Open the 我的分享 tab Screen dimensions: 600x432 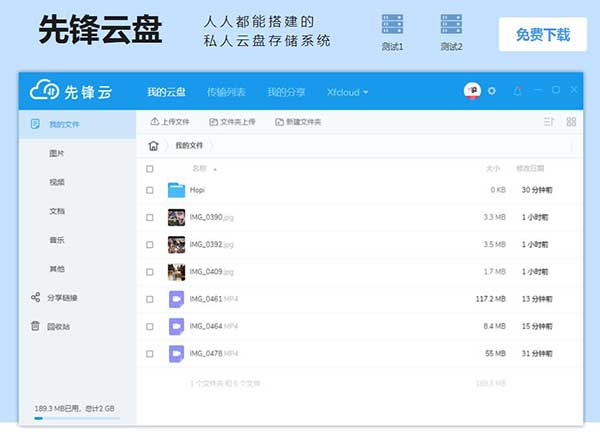coord(286,92)
